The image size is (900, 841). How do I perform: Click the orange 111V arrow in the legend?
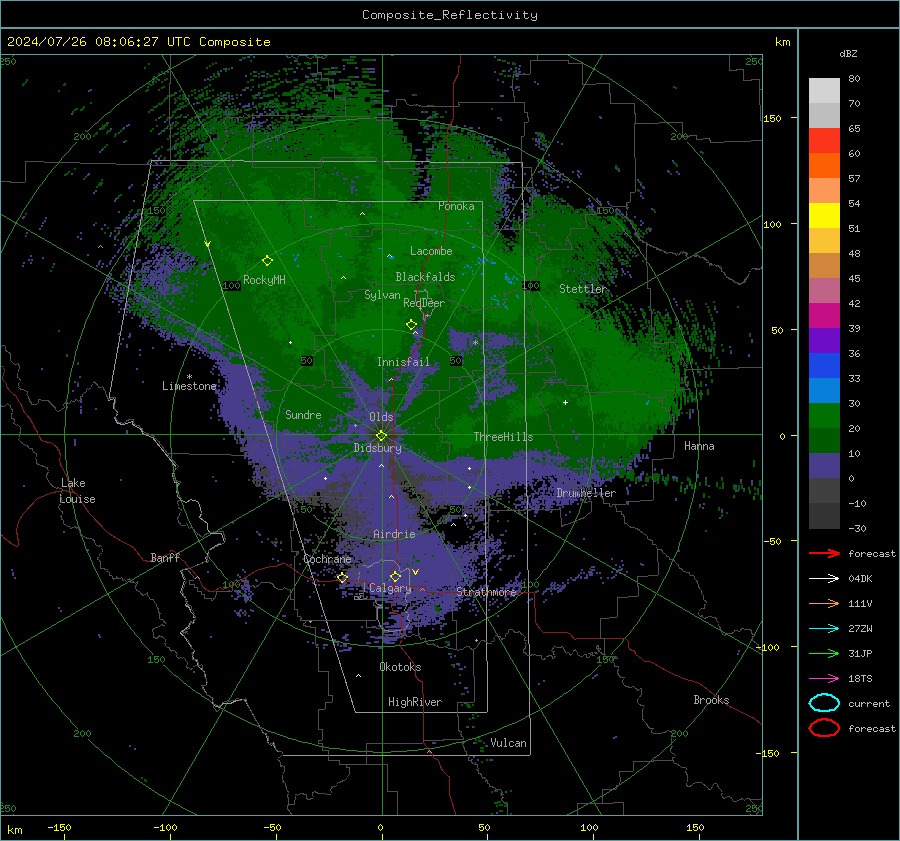click(824, 603)
